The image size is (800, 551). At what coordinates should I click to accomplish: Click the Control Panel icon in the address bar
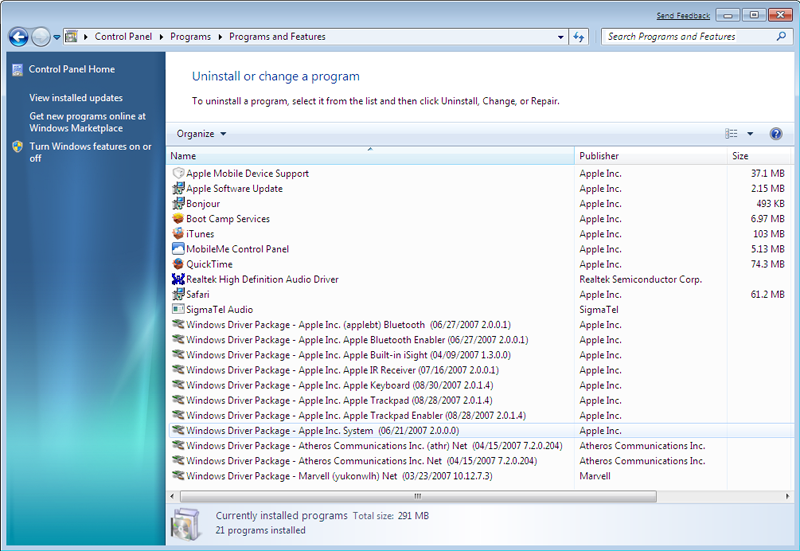[x=71, y=37]
